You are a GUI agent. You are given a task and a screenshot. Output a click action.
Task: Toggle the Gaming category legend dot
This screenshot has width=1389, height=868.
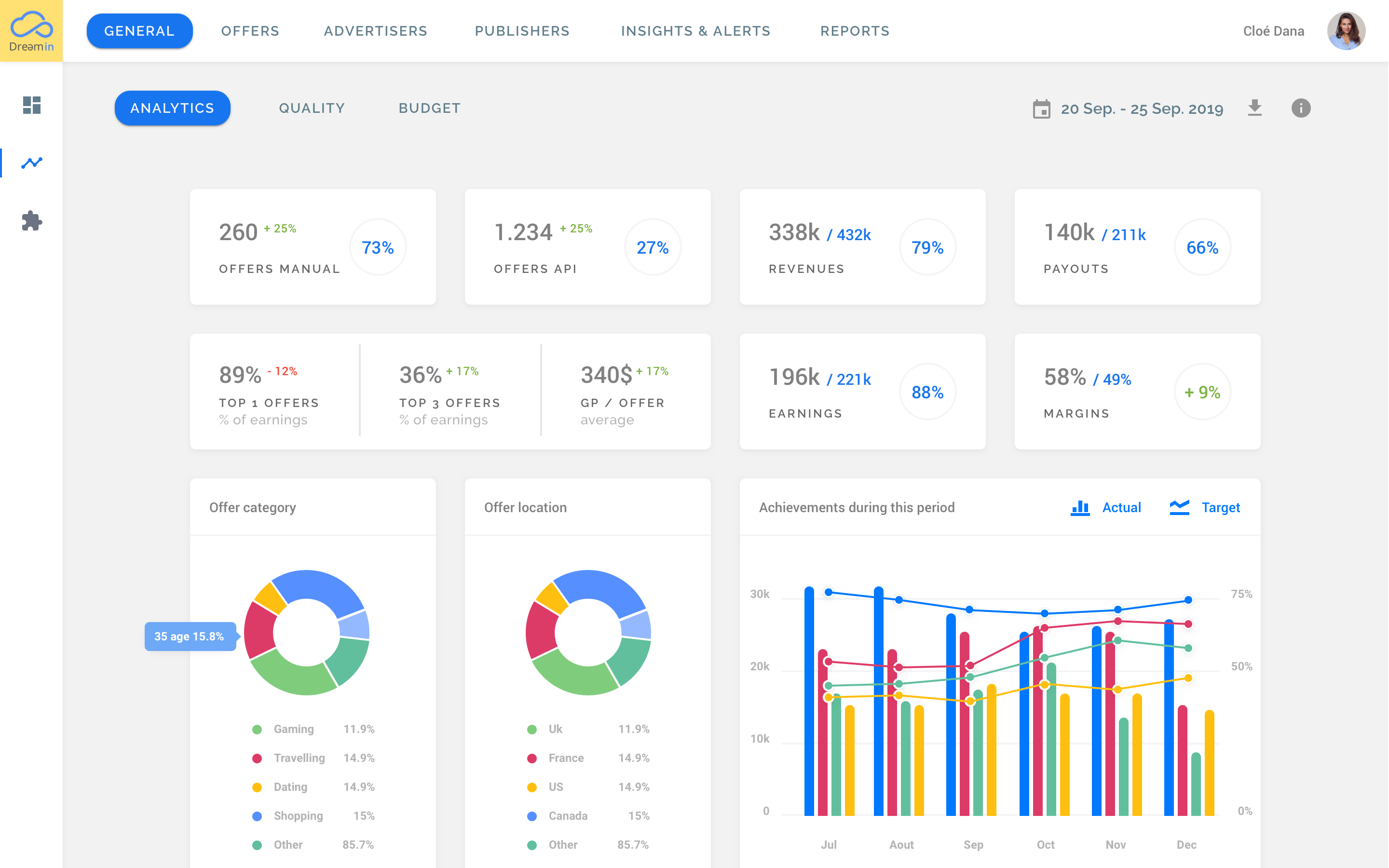[x=257, y=729]
